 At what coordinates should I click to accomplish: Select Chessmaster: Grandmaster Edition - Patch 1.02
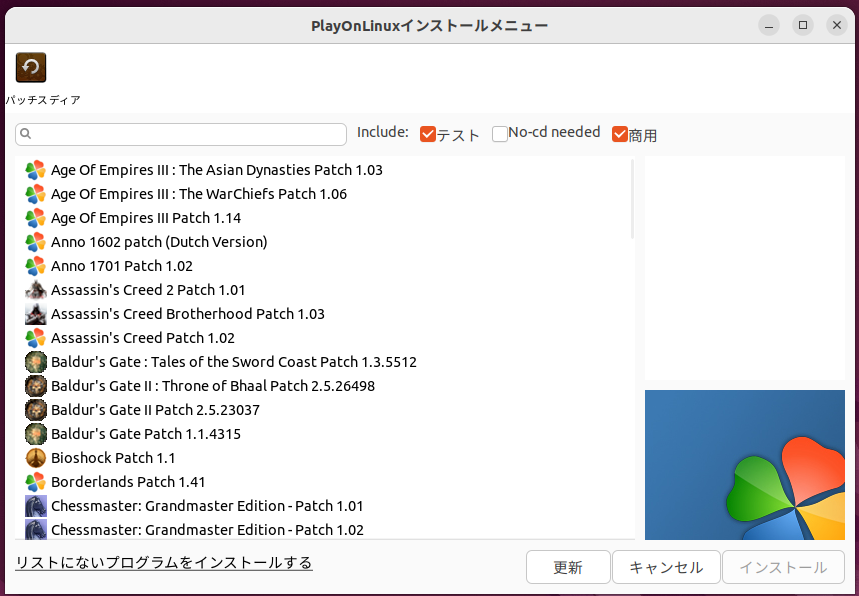(x=207, y=530)
